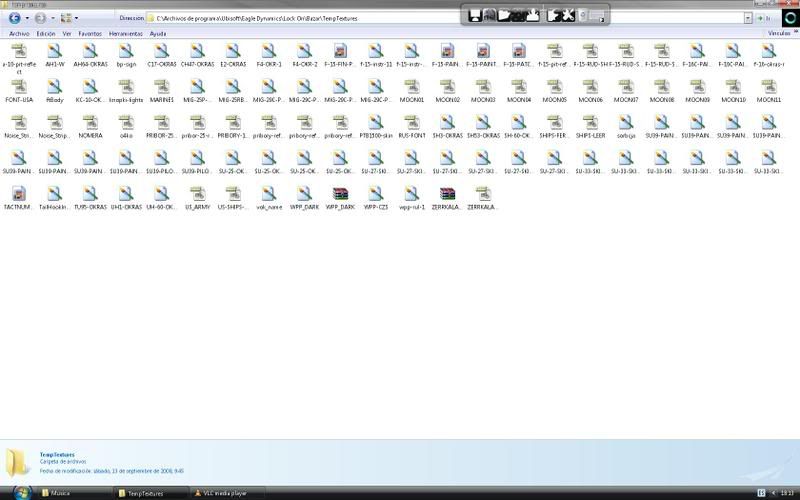800x500 pixels.
Task: Open the Ver menu
Action: coord(67,34)
